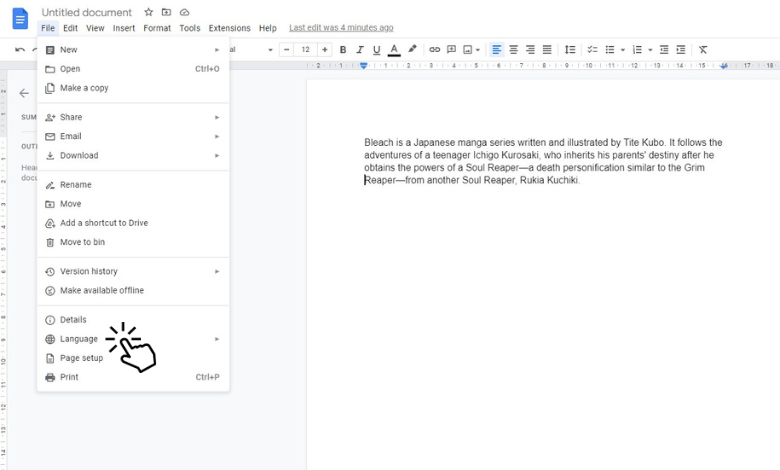The height and width of the screenshot is (470, 780).
Task: Decrease font size with minus button
Action: coord(287,50)
